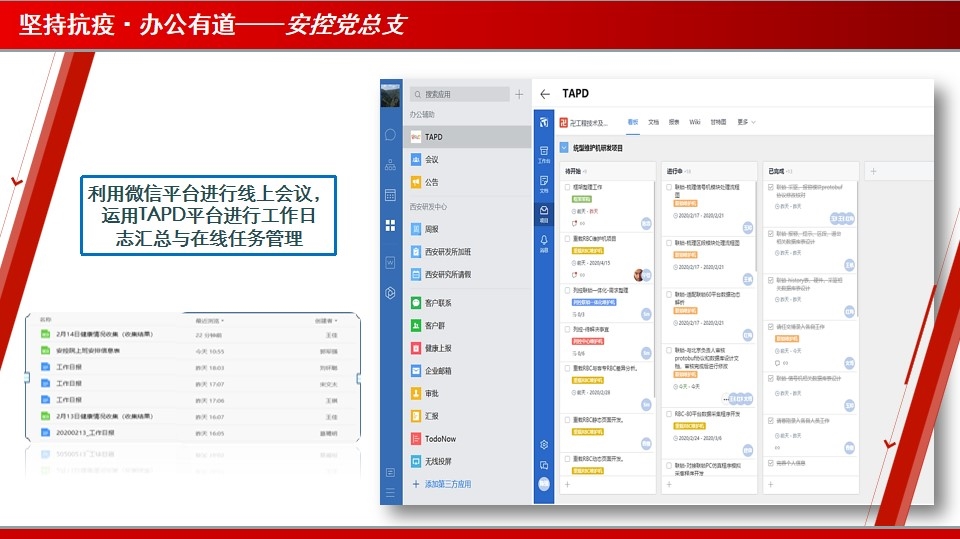Open the bell notifications in TAPD sidebar
This screenshot has width=960, height=539.
544,243
